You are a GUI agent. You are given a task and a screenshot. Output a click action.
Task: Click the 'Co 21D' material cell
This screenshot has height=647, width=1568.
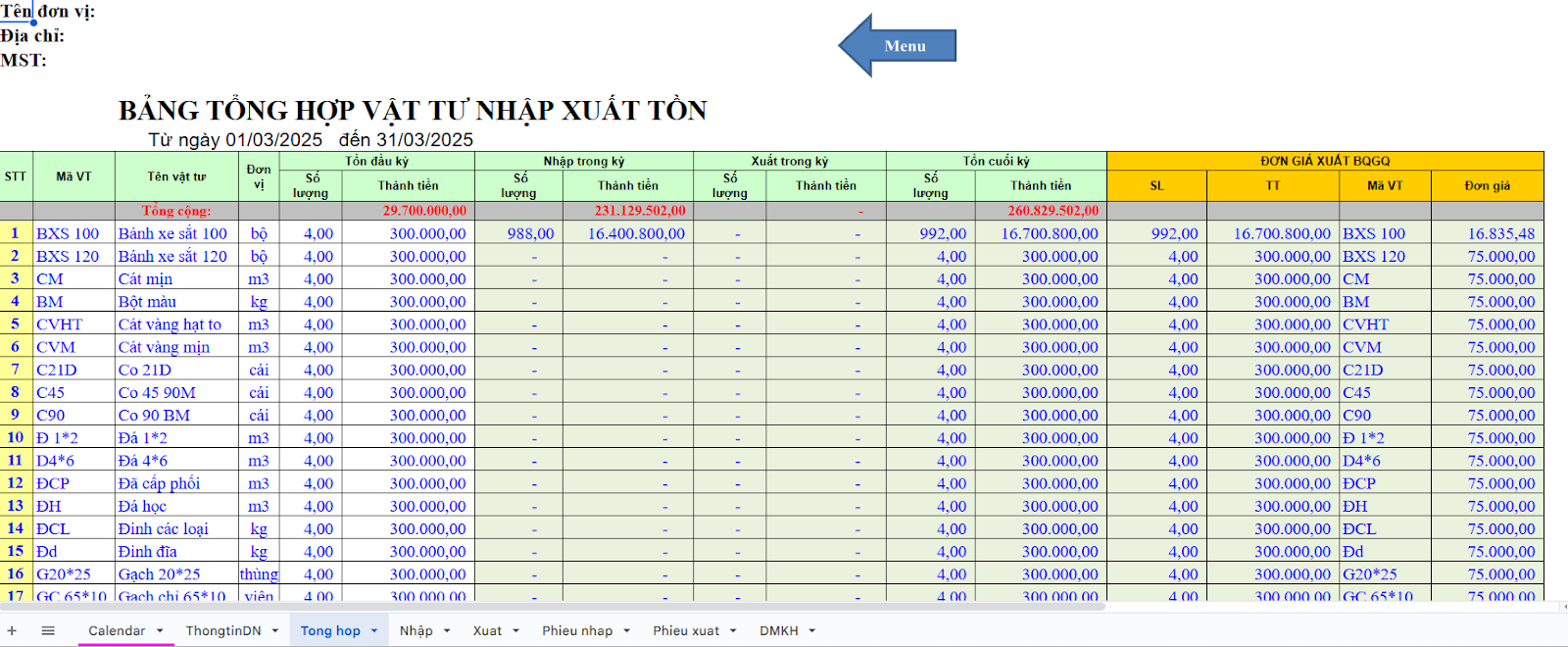coord(176,370)
